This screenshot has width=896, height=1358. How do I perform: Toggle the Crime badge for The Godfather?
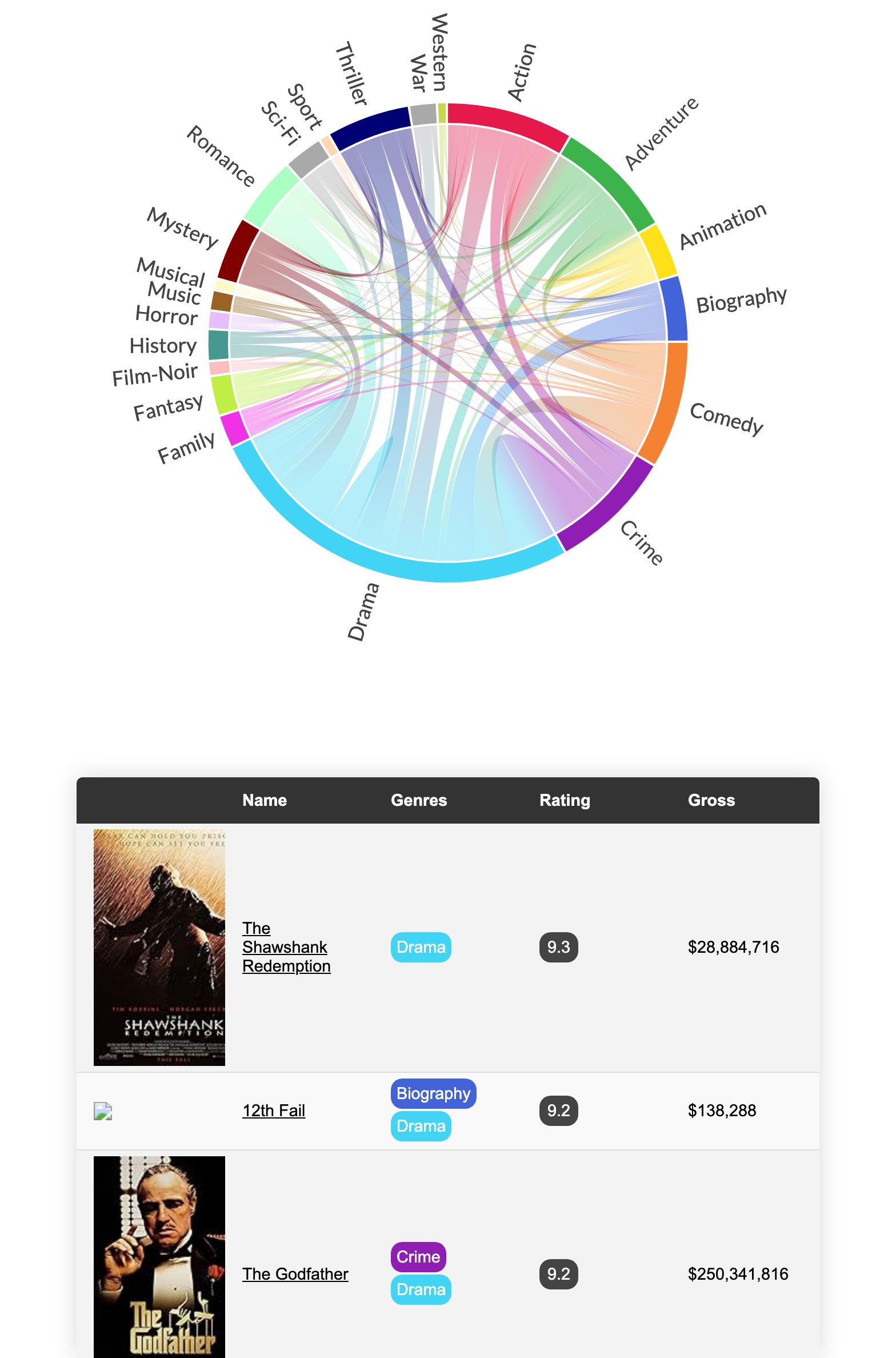[x=418, y=1257]
